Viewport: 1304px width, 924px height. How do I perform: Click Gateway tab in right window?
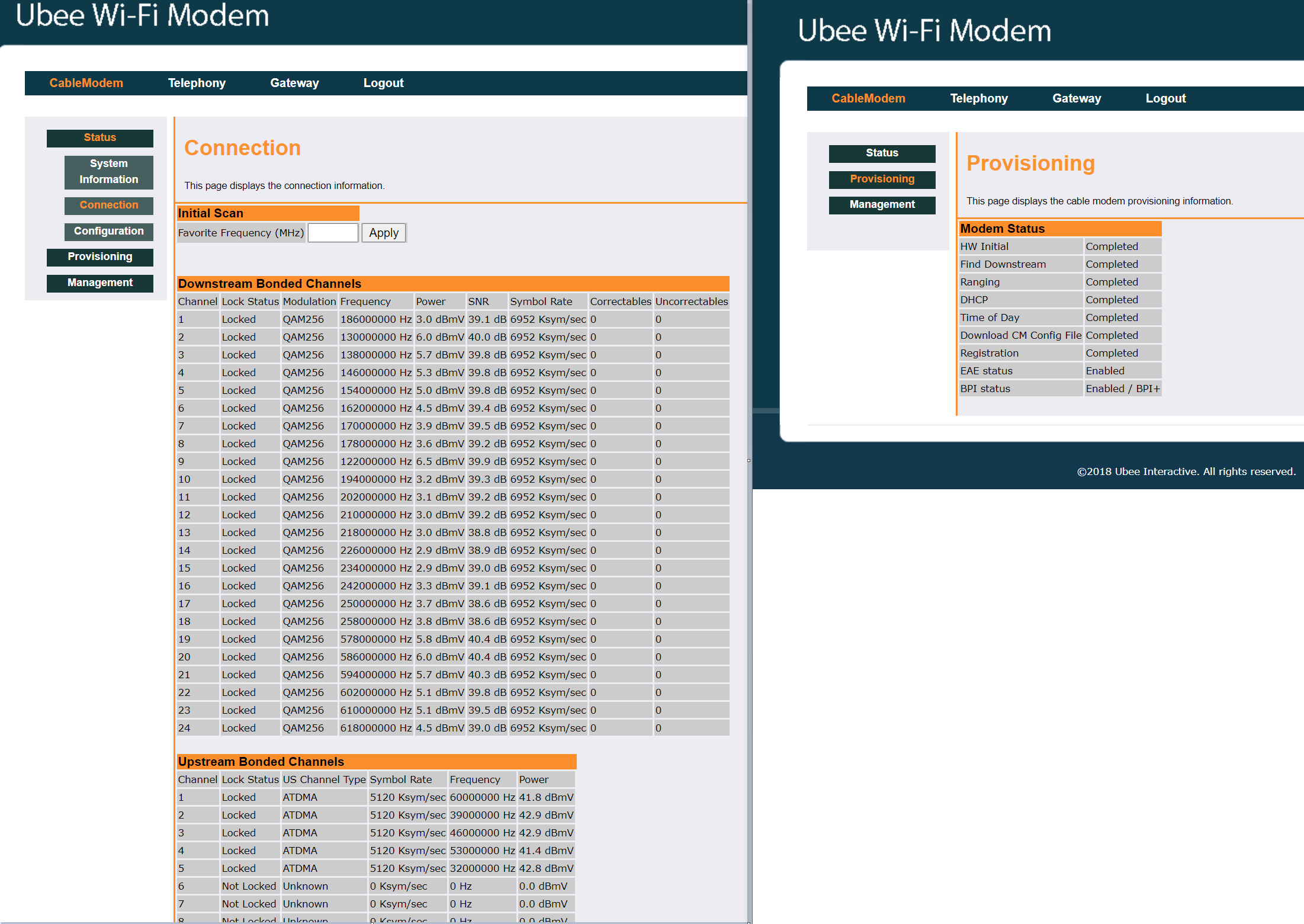coord(1077,98)
